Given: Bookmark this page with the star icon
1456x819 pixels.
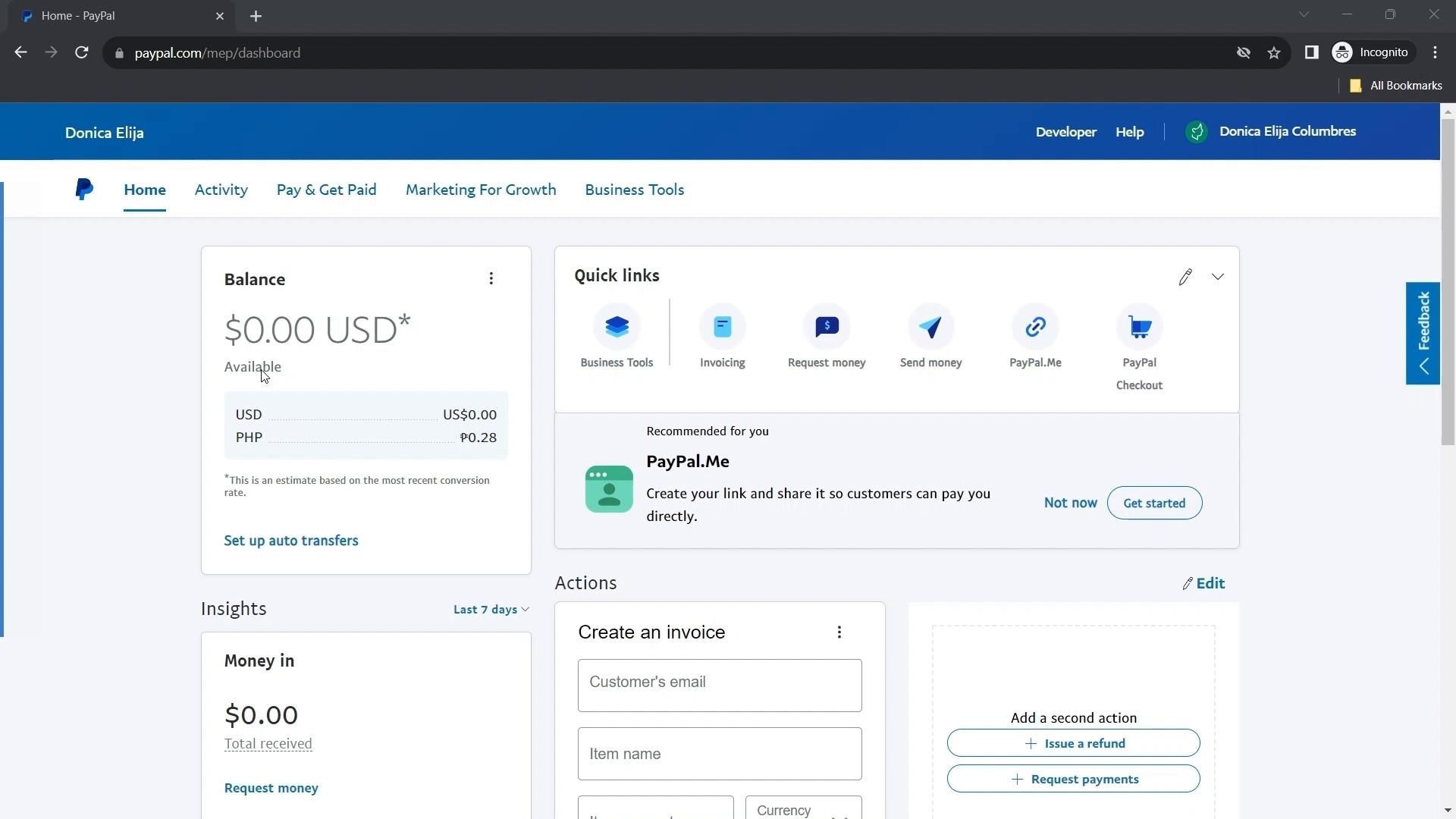Looking at the screenshot, I should click(x=1274, y=53).
